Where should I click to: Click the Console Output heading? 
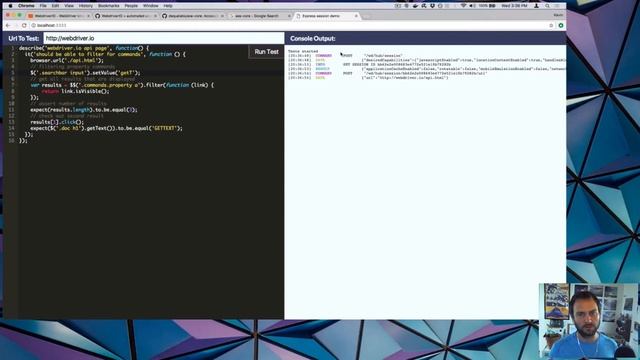[x=313, y=38]
